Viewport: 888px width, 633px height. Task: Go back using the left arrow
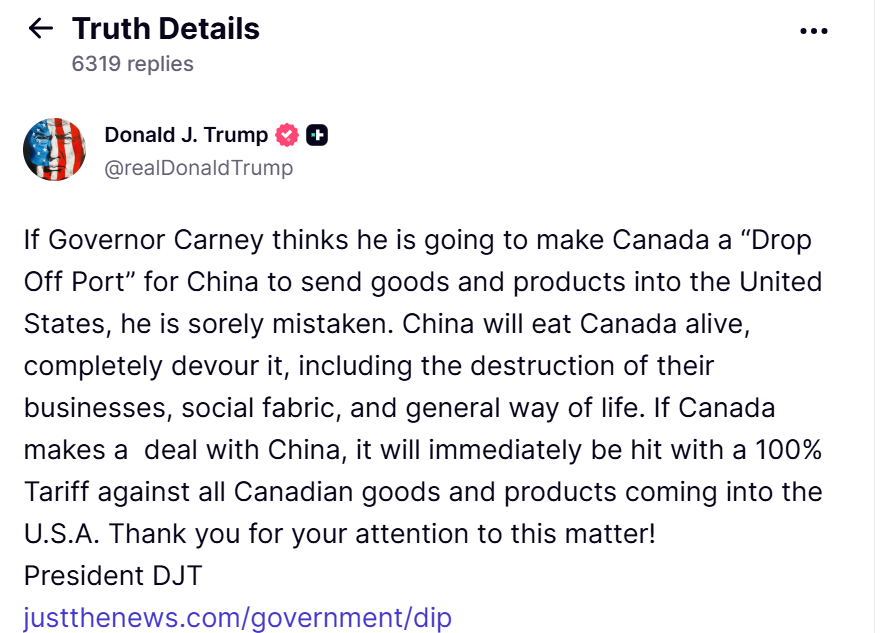pyautogui.click(x=41, y=28)
